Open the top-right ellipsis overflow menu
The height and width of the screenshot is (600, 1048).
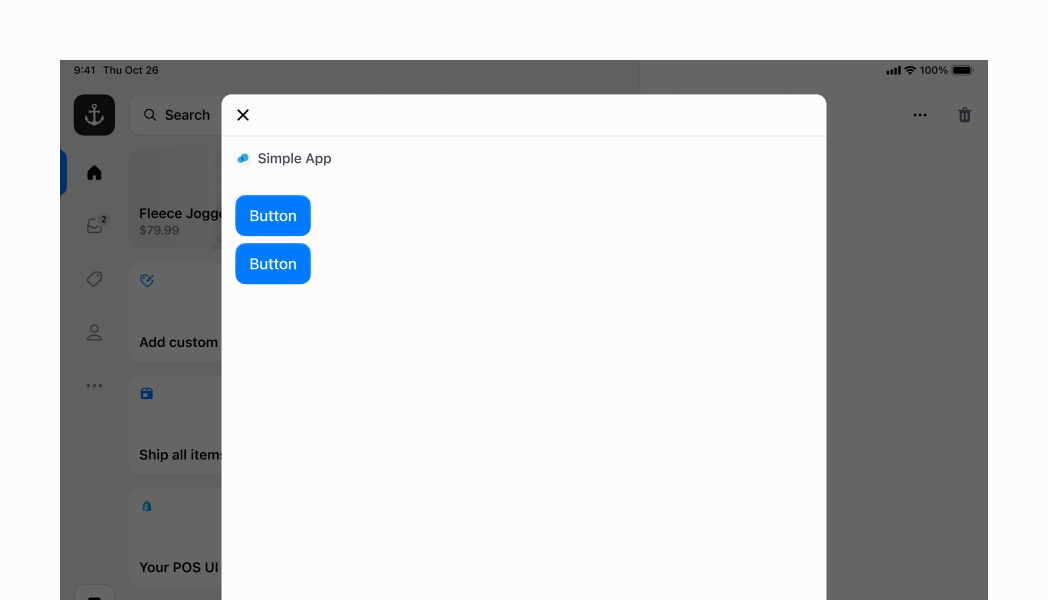point(919,114)
